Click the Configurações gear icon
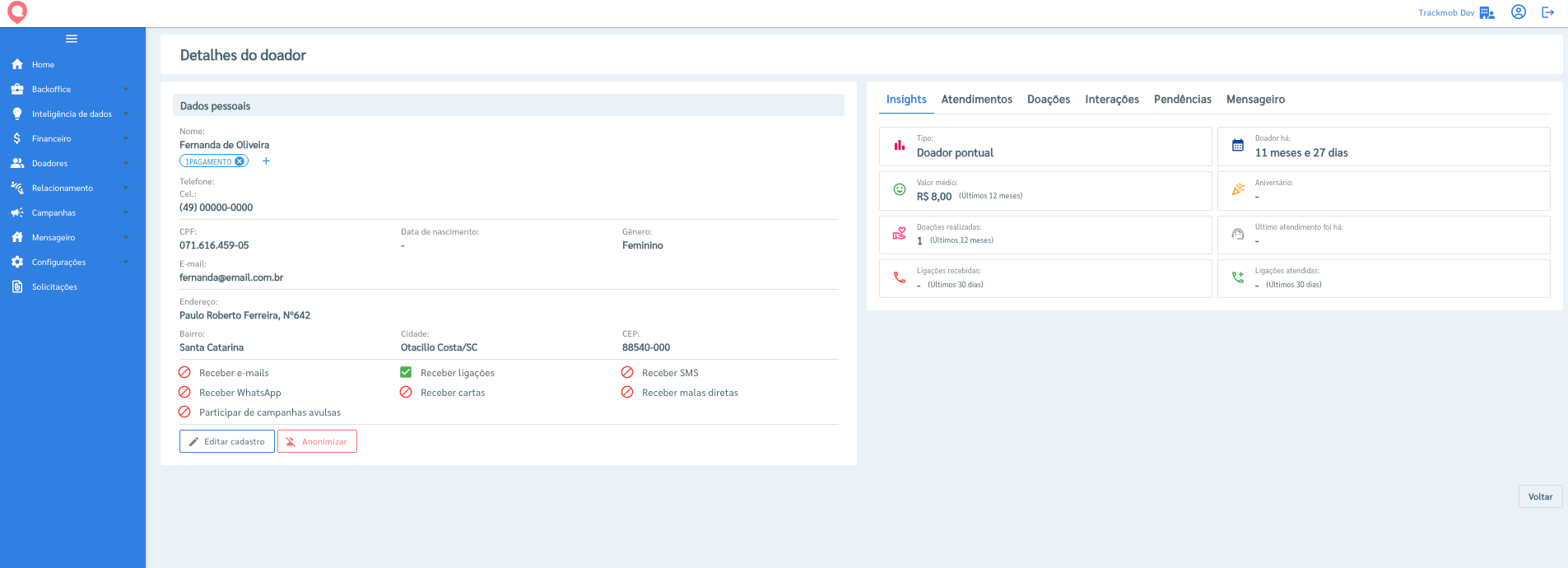This screenshot has width=1568, height=568. pyautogui.click(x=17, y=262)
